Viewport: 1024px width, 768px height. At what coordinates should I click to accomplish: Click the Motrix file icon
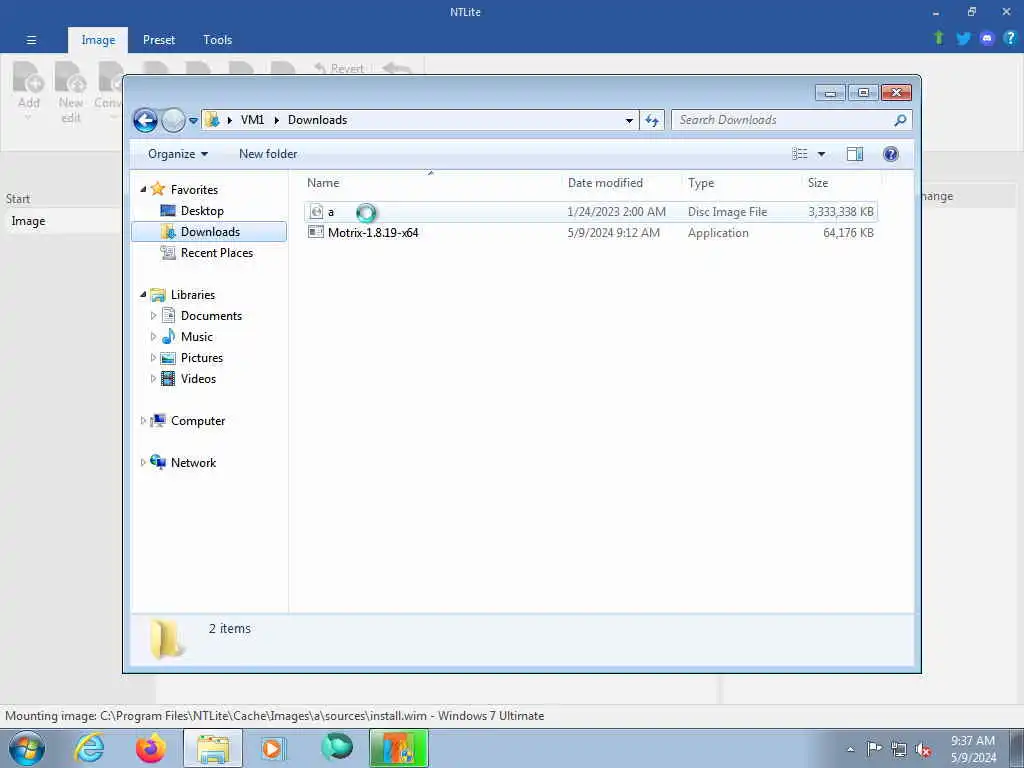click(x=316, y=232)
